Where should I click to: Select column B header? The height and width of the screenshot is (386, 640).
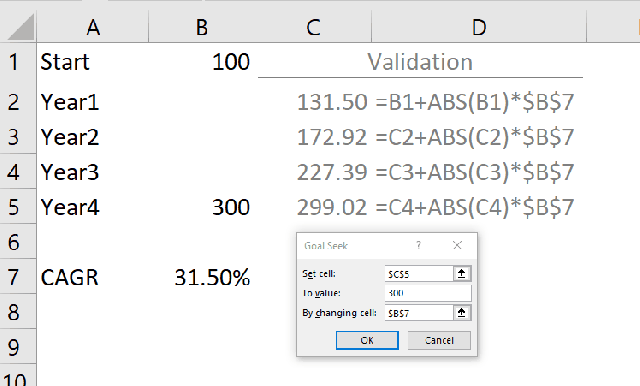point(202,27)
